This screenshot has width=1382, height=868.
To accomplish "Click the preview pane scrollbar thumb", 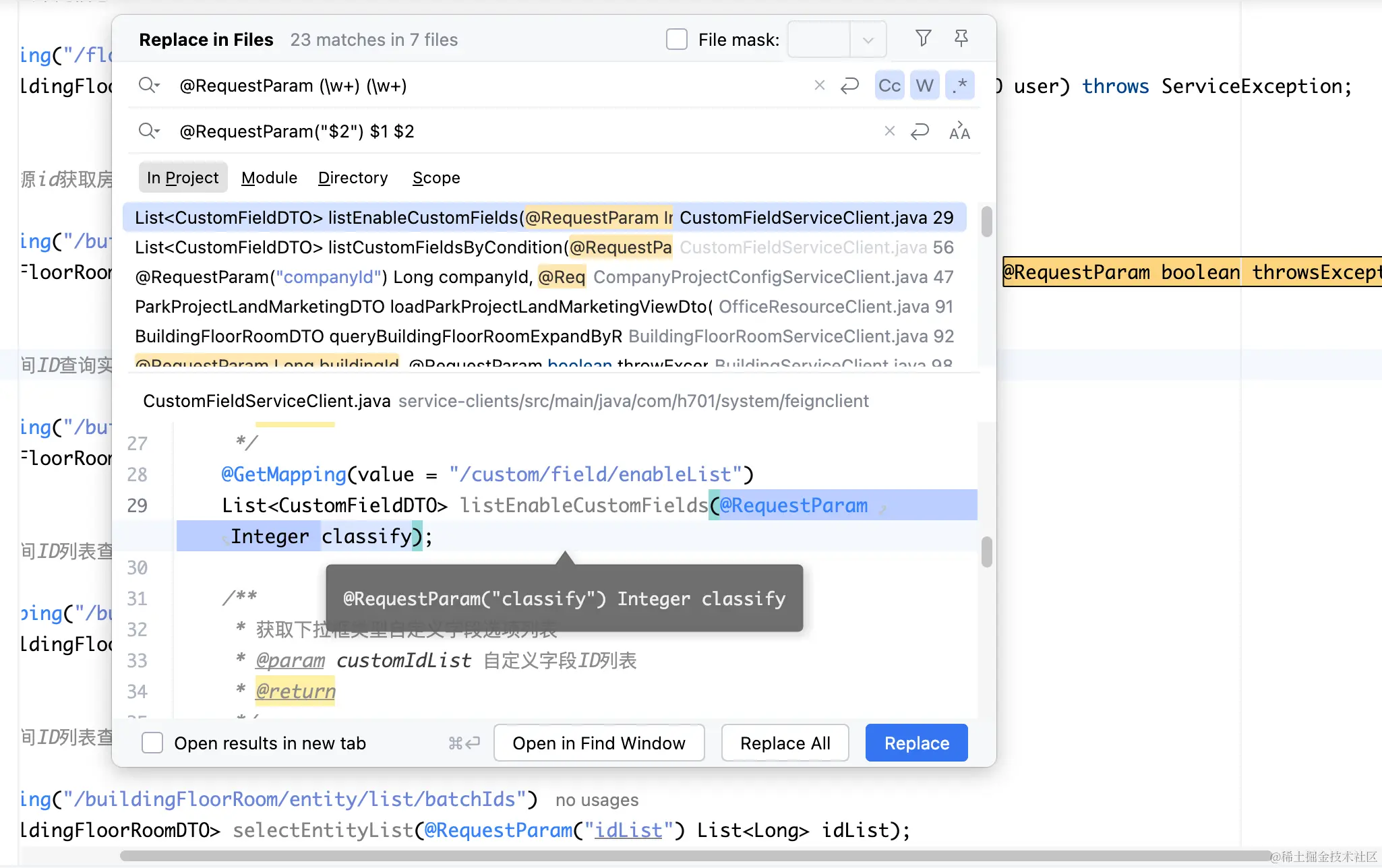I will [986, 552].
